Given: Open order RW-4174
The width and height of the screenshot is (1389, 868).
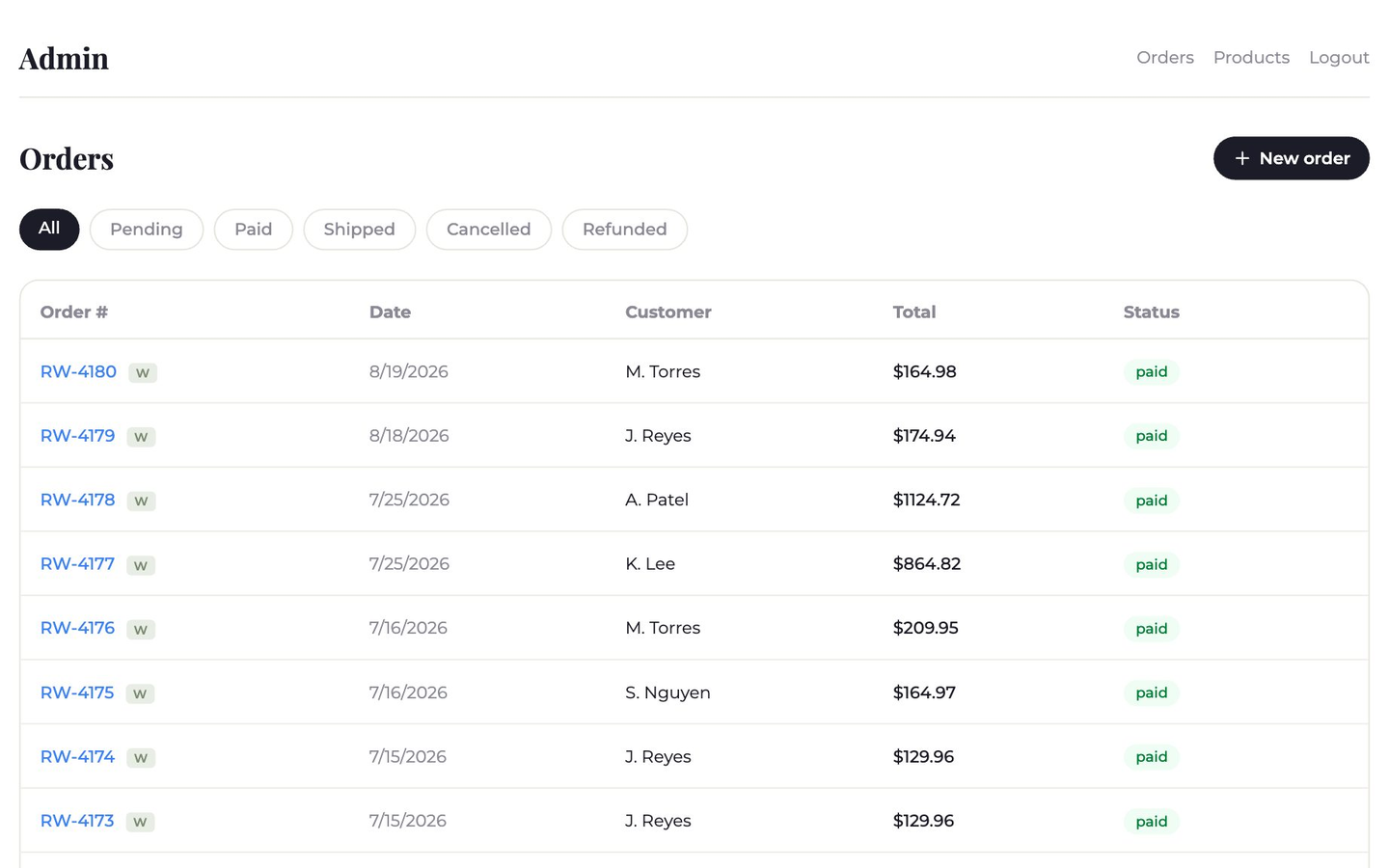Looking at the screenshot, I should tap(77, 756).
